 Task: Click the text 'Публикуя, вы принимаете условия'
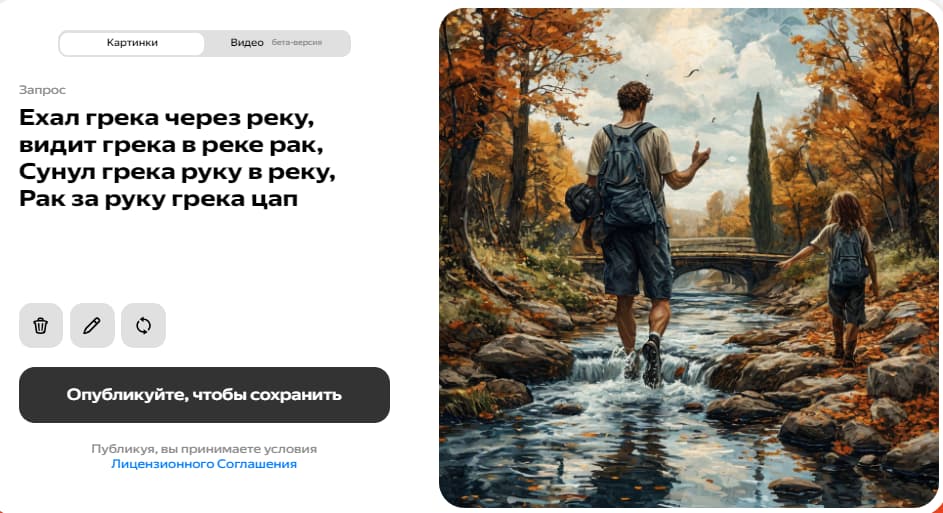pos(204,449)
